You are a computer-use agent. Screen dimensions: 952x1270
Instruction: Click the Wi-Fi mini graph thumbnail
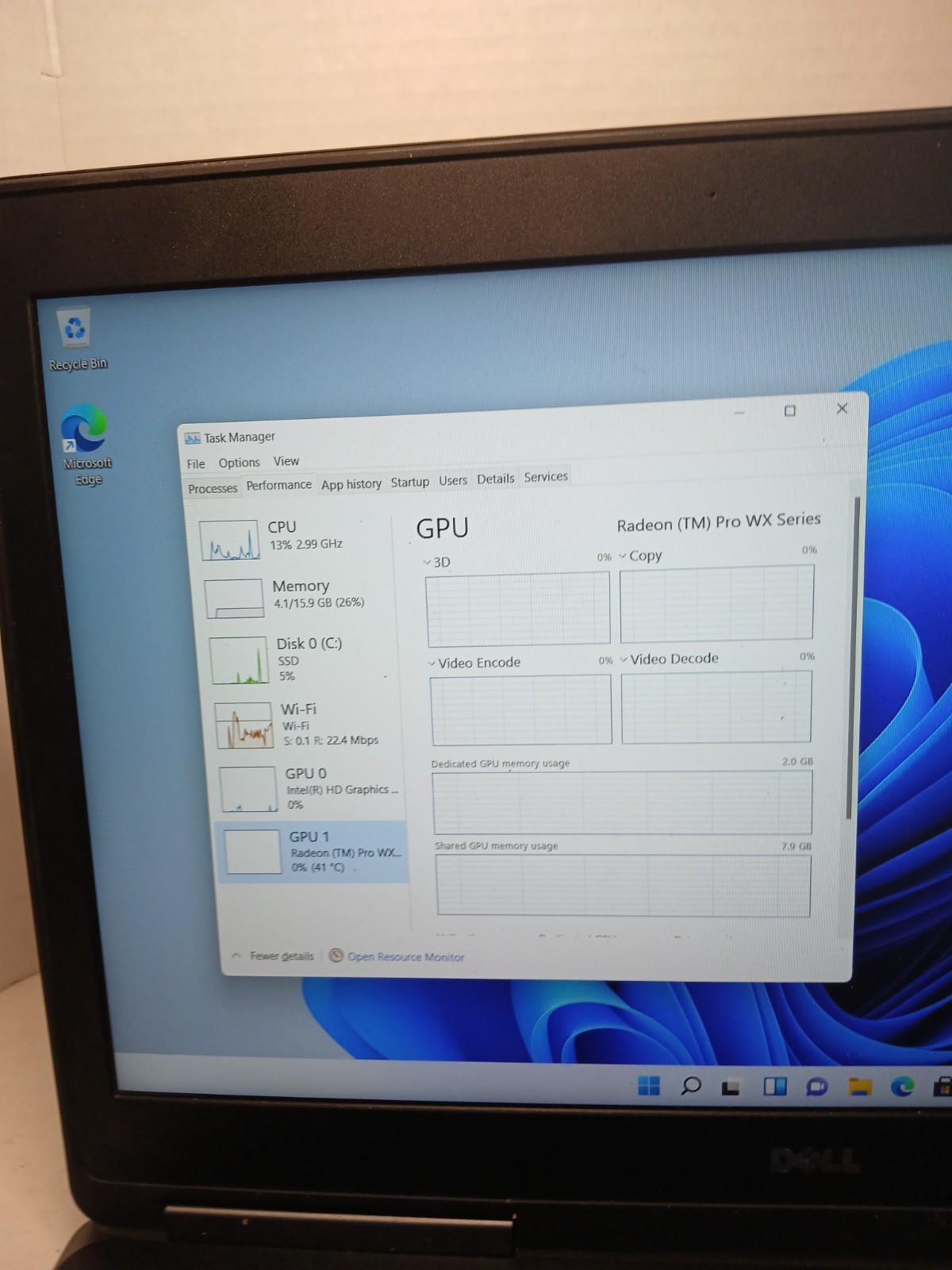(244, 724)
